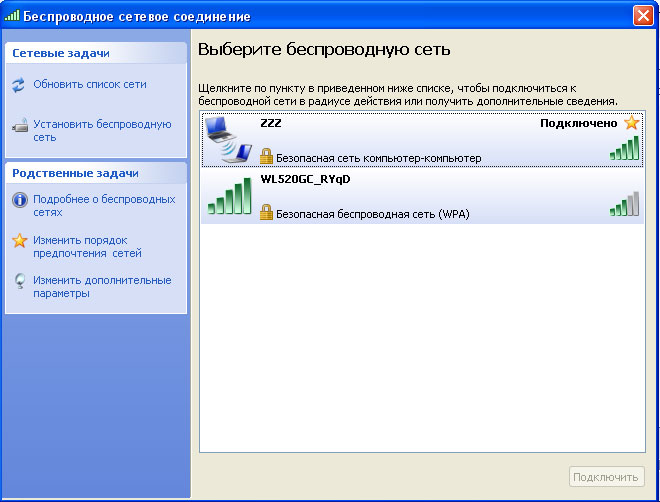Viewport: 660px width, 502px height.
Task: Click the refresh arrows icon in Сетевые задачи
Action: [x=19, y=85]
